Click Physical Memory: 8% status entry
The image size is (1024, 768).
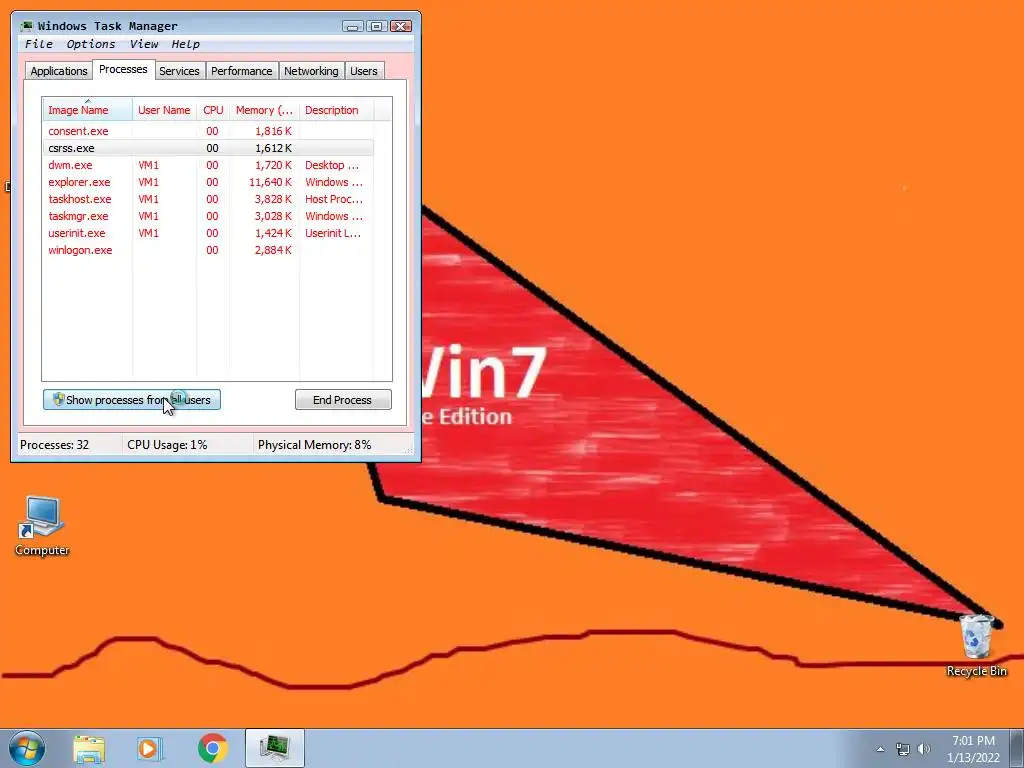click(x=314, y=445)
